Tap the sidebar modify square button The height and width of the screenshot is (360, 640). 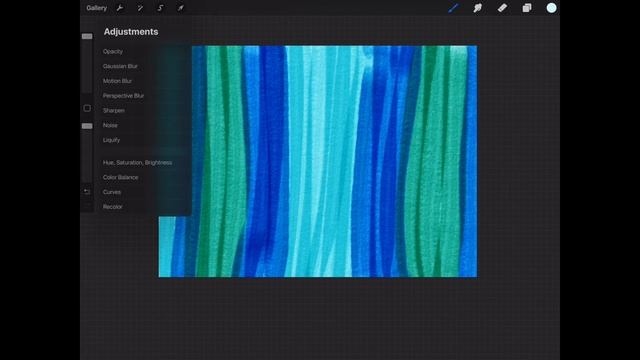pos(87,108)
